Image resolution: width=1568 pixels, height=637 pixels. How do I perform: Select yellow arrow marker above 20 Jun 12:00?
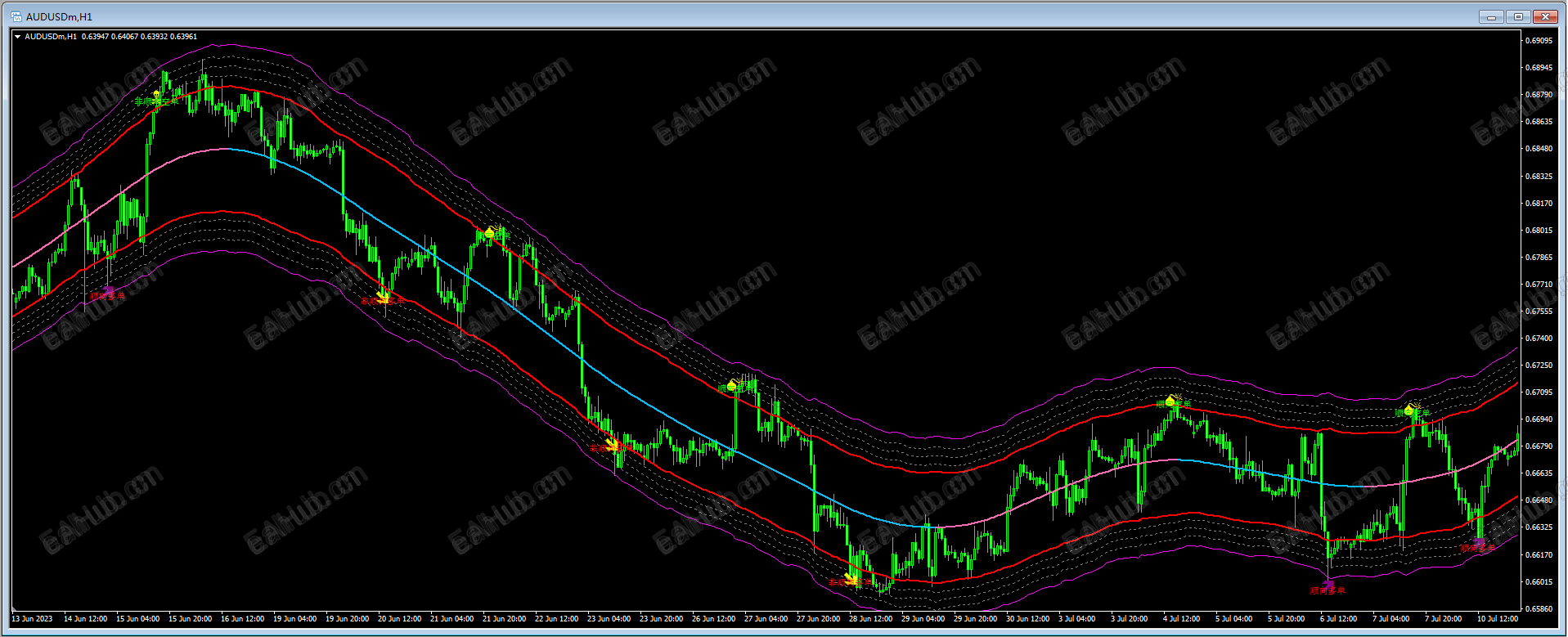[x=384, y=297]
